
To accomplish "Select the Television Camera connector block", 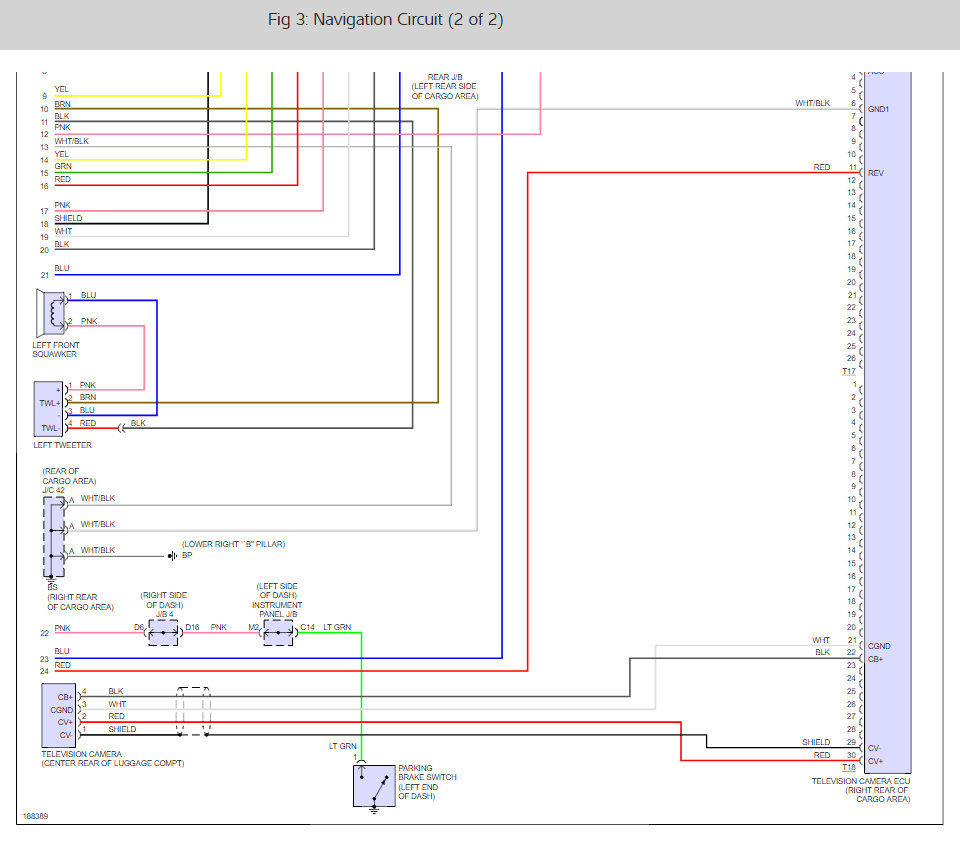I will click(59, 715).
